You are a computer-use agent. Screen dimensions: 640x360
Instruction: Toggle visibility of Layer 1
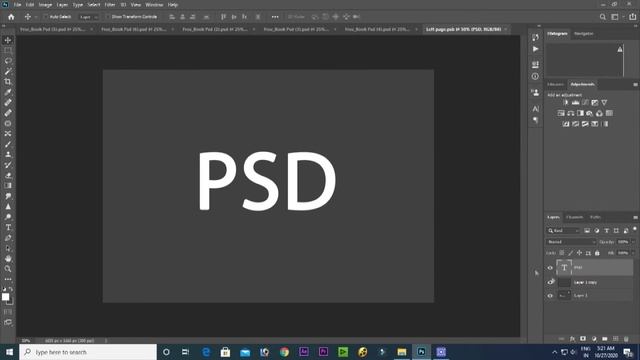pyautogui.click(x=550, y=296)
